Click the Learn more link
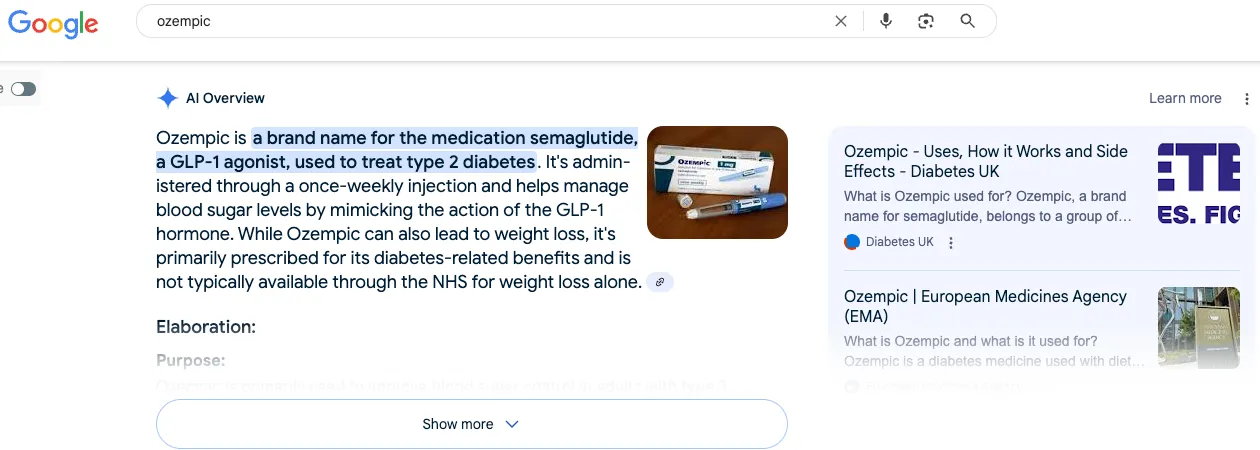The image size is (1260, 450). (1185, 98)
